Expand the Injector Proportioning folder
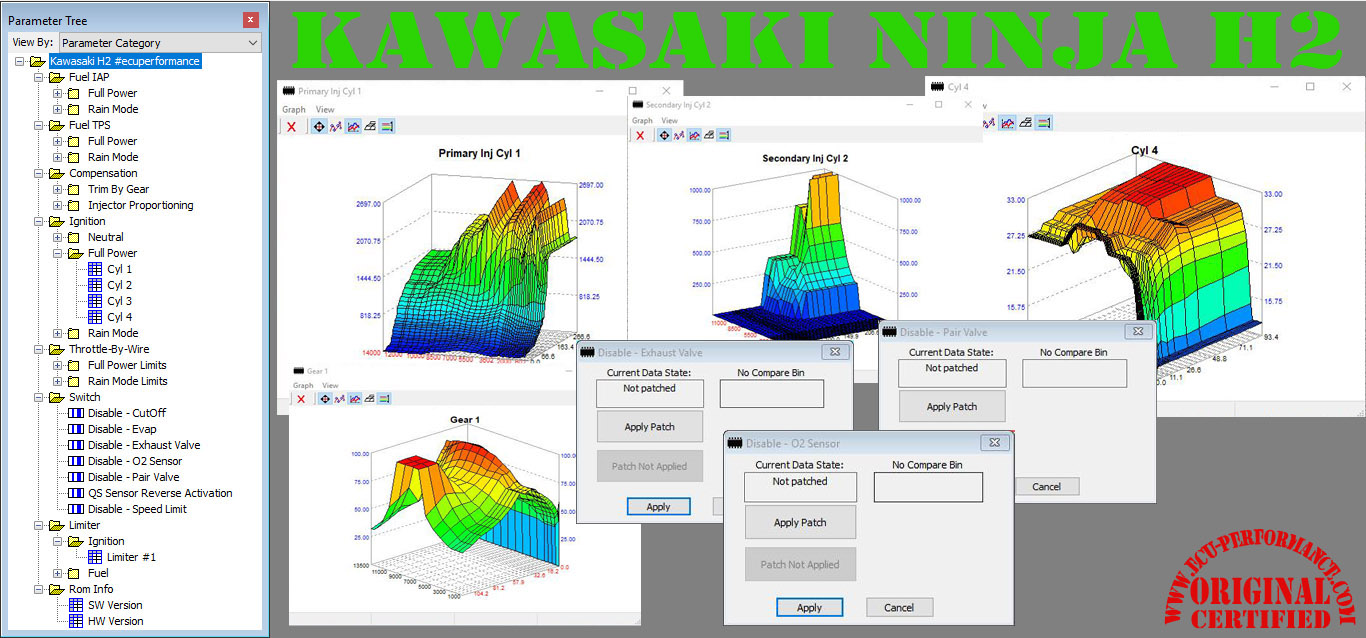1366x638 pixels. [x=58, y=205]
